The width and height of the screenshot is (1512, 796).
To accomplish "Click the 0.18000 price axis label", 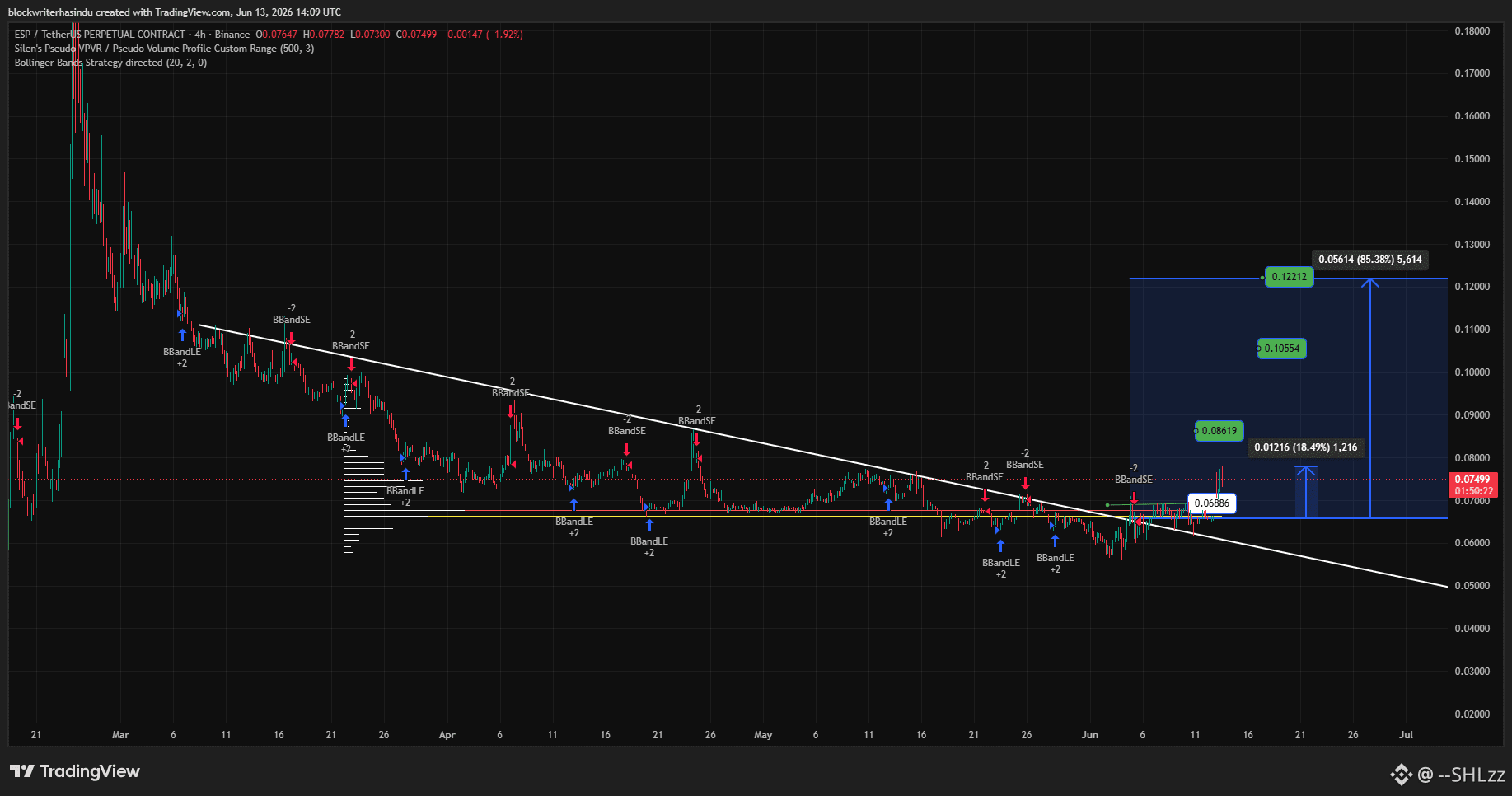I will tap(1472, 31).
